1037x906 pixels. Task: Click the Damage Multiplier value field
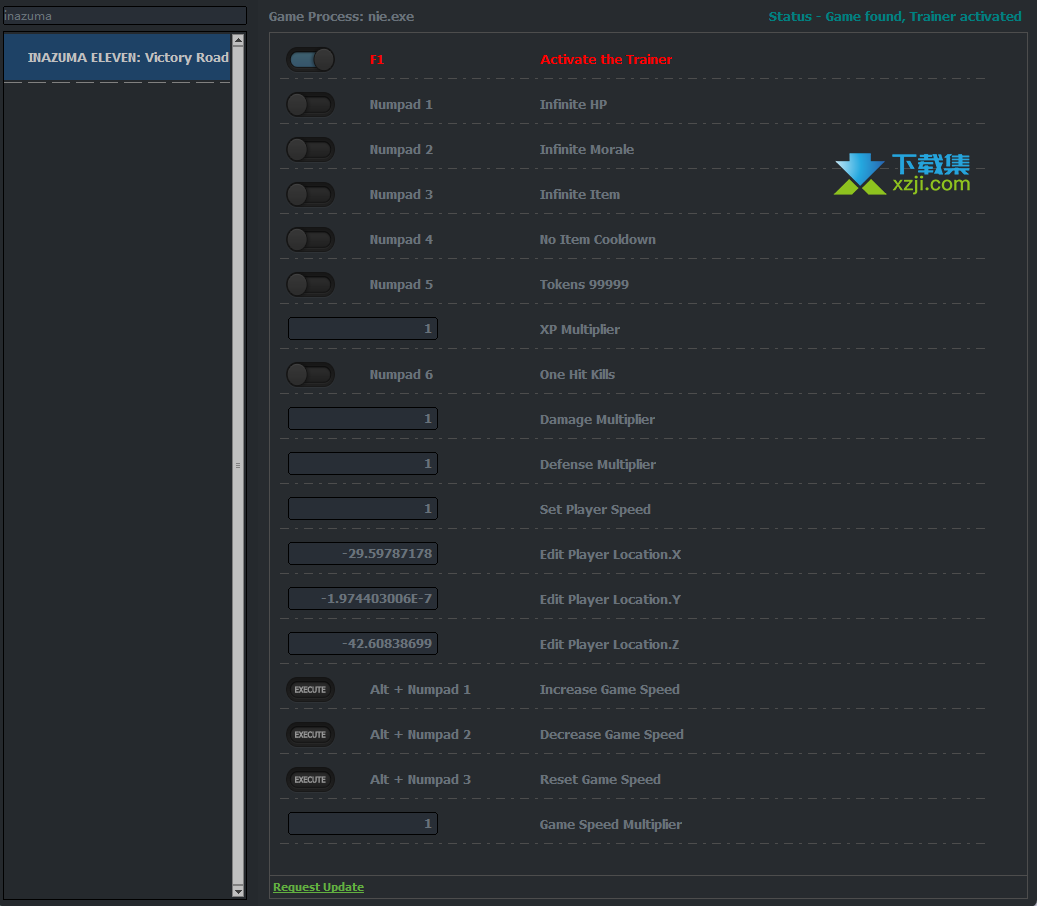tap(362, 419)
